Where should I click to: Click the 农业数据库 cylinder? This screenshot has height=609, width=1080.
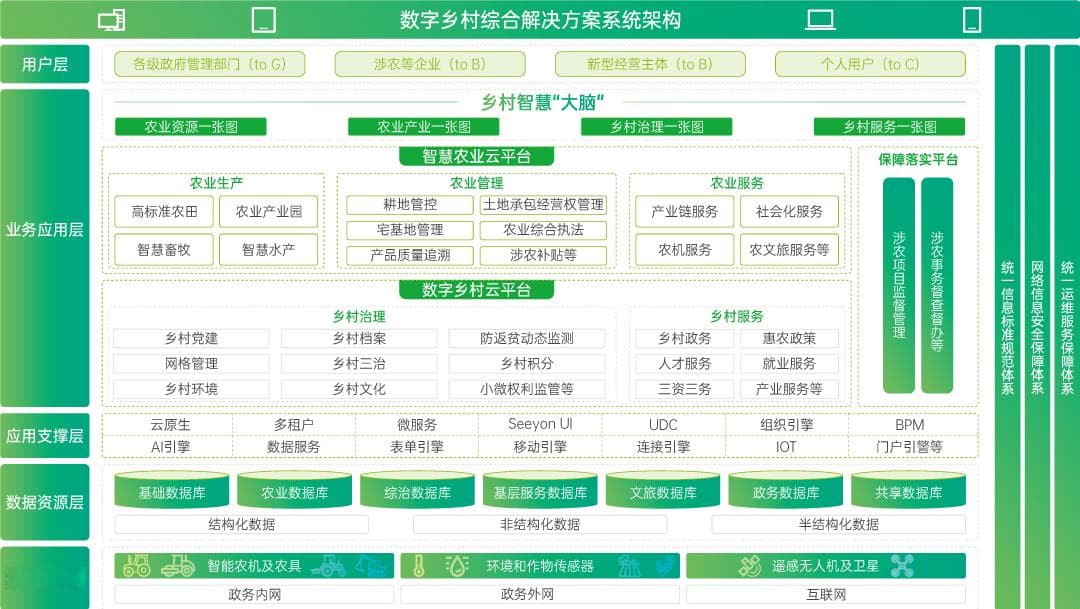click(x=294, y=490)
